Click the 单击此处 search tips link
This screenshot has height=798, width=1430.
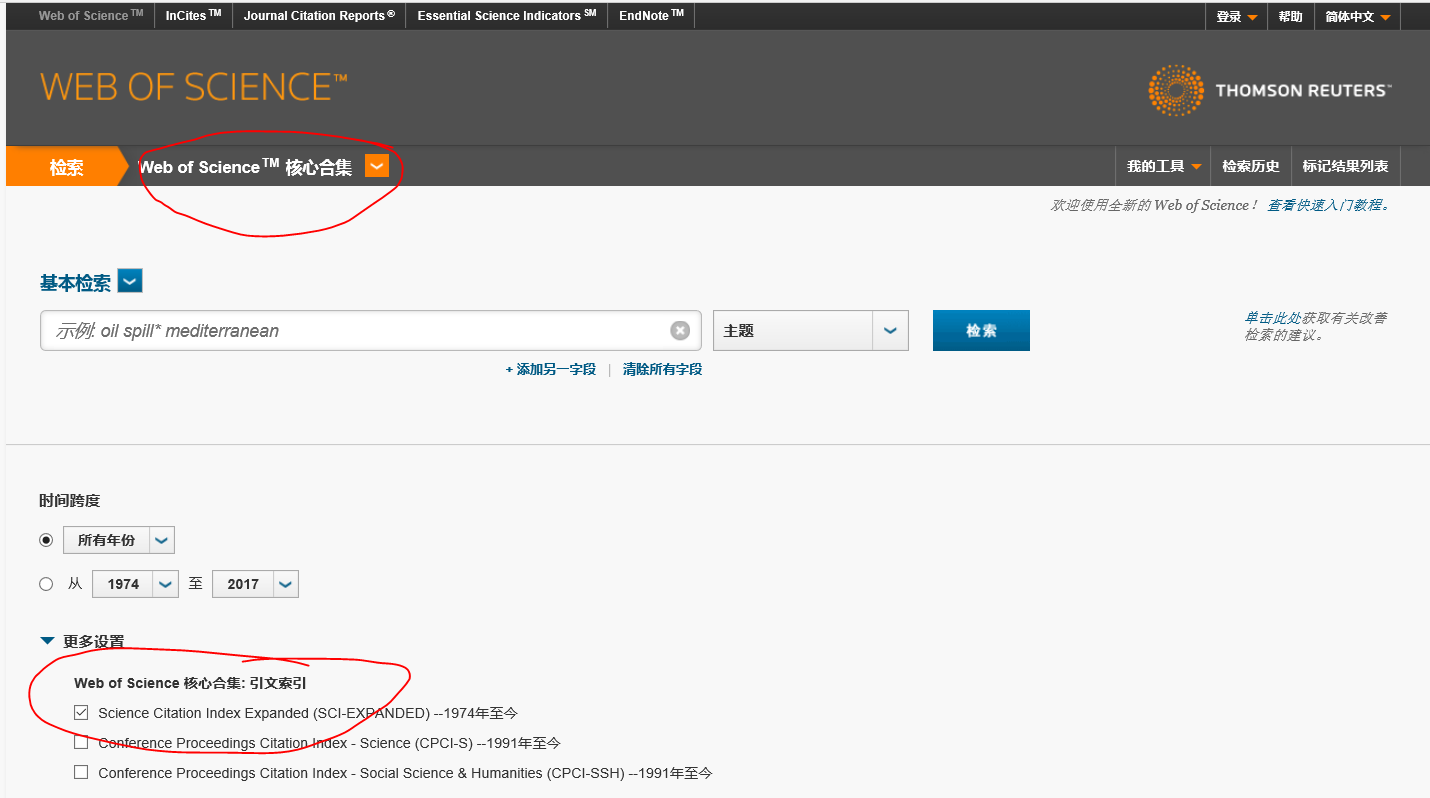pyautogui.click(x=1272, y=318)
